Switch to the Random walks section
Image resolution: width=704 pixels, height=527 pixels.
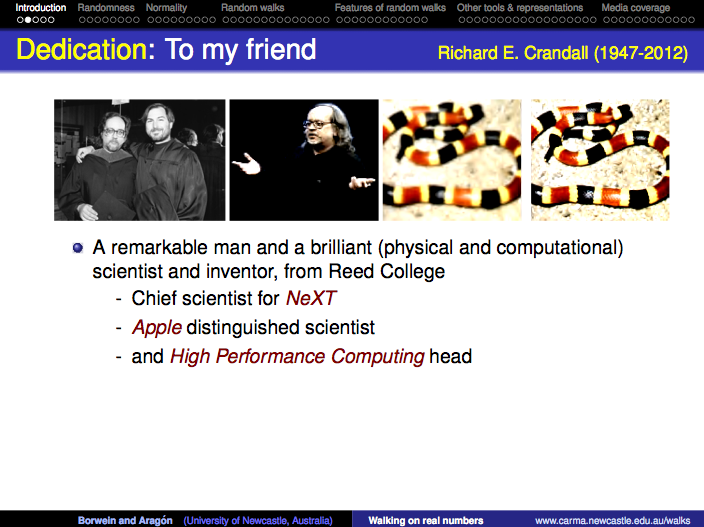point(252,7)
